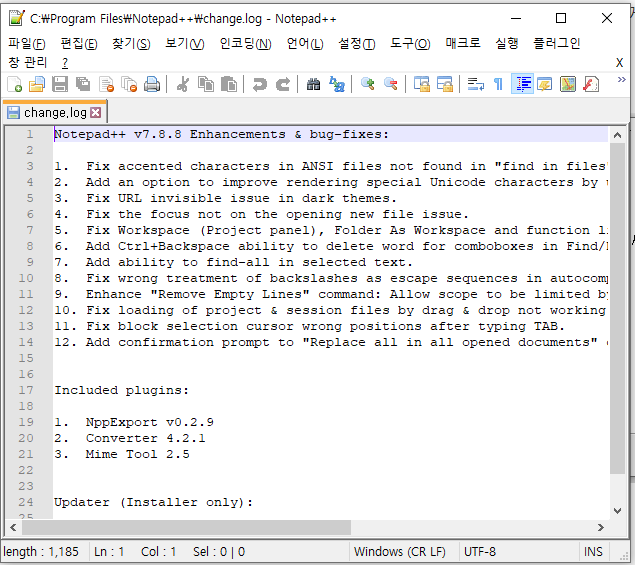This screenshot has width=635, height=565.
Task: Click the Windows (CR LF) status field
Action: 404,552
